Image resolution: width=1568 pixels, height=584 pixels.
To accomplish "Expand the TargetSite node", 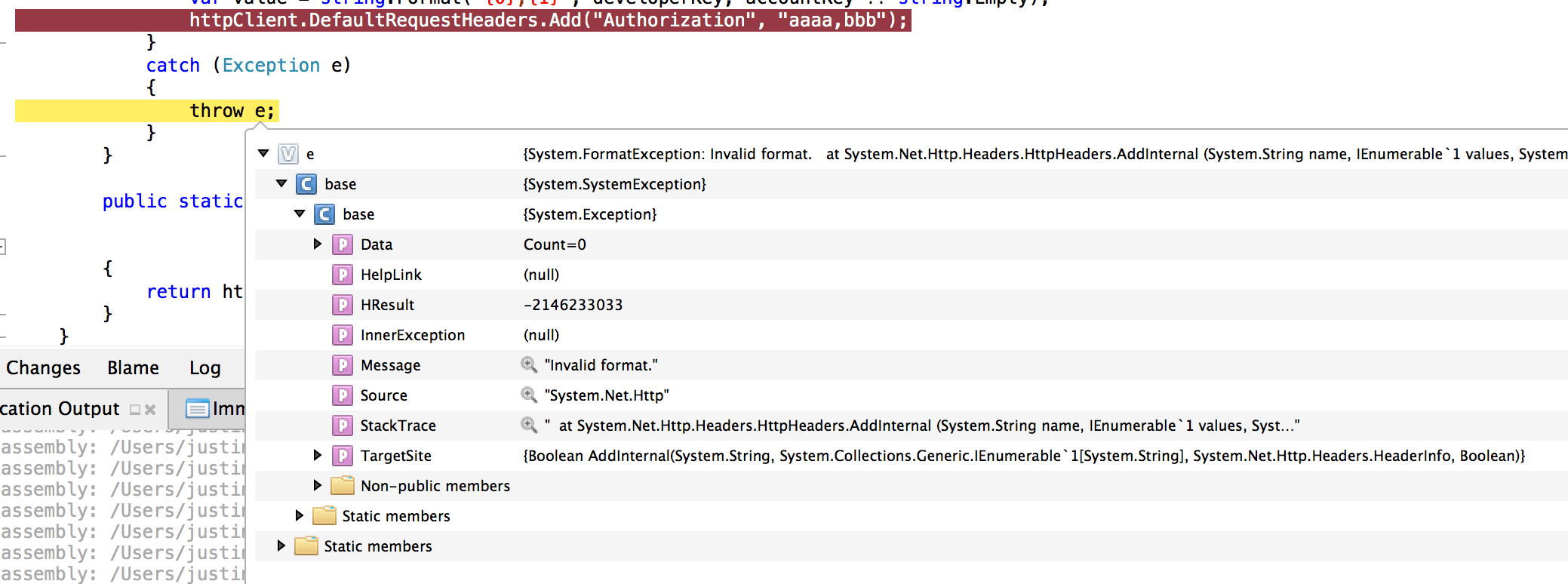I will (317, 455).
